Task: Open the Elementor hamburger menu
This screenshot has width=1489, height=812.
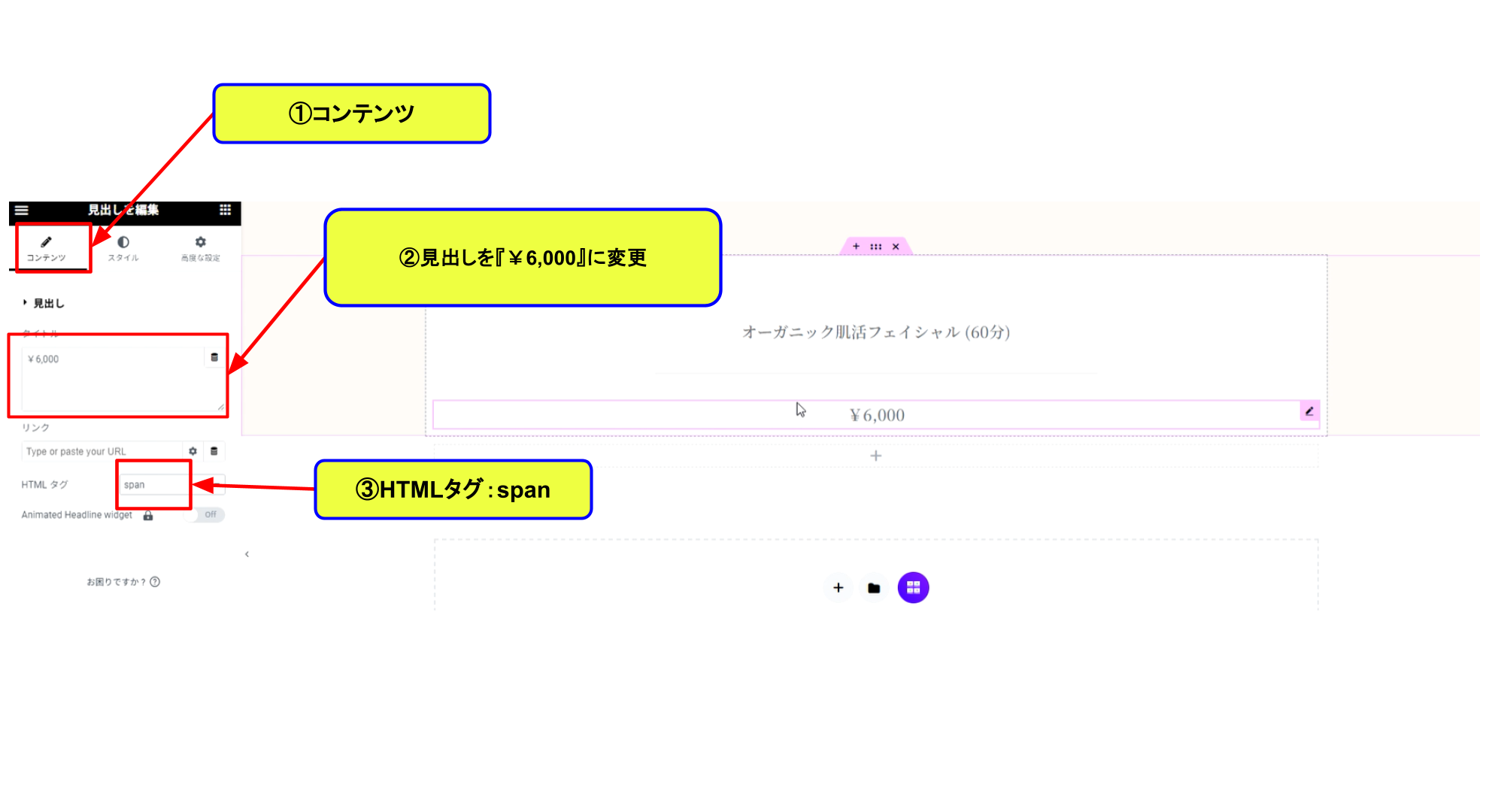Action: coord(21,211)
